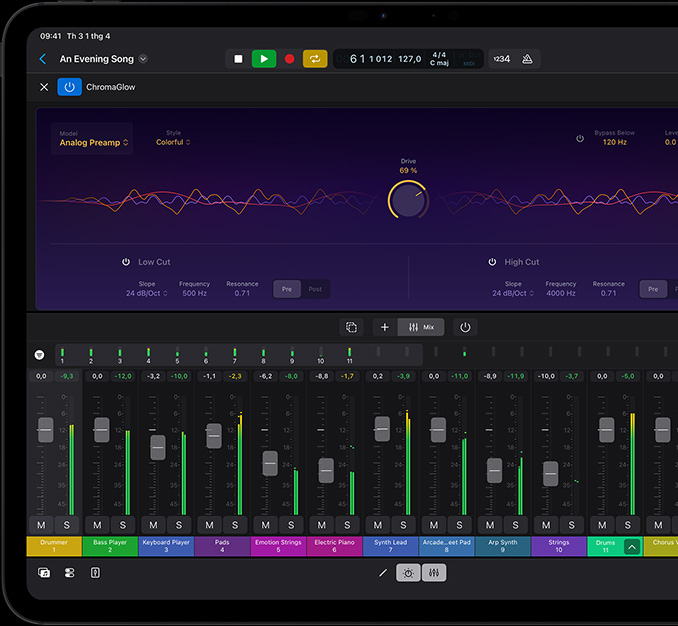Click the metronome icon
Viewport: 678px width, 626px height.
pos(527,59)
